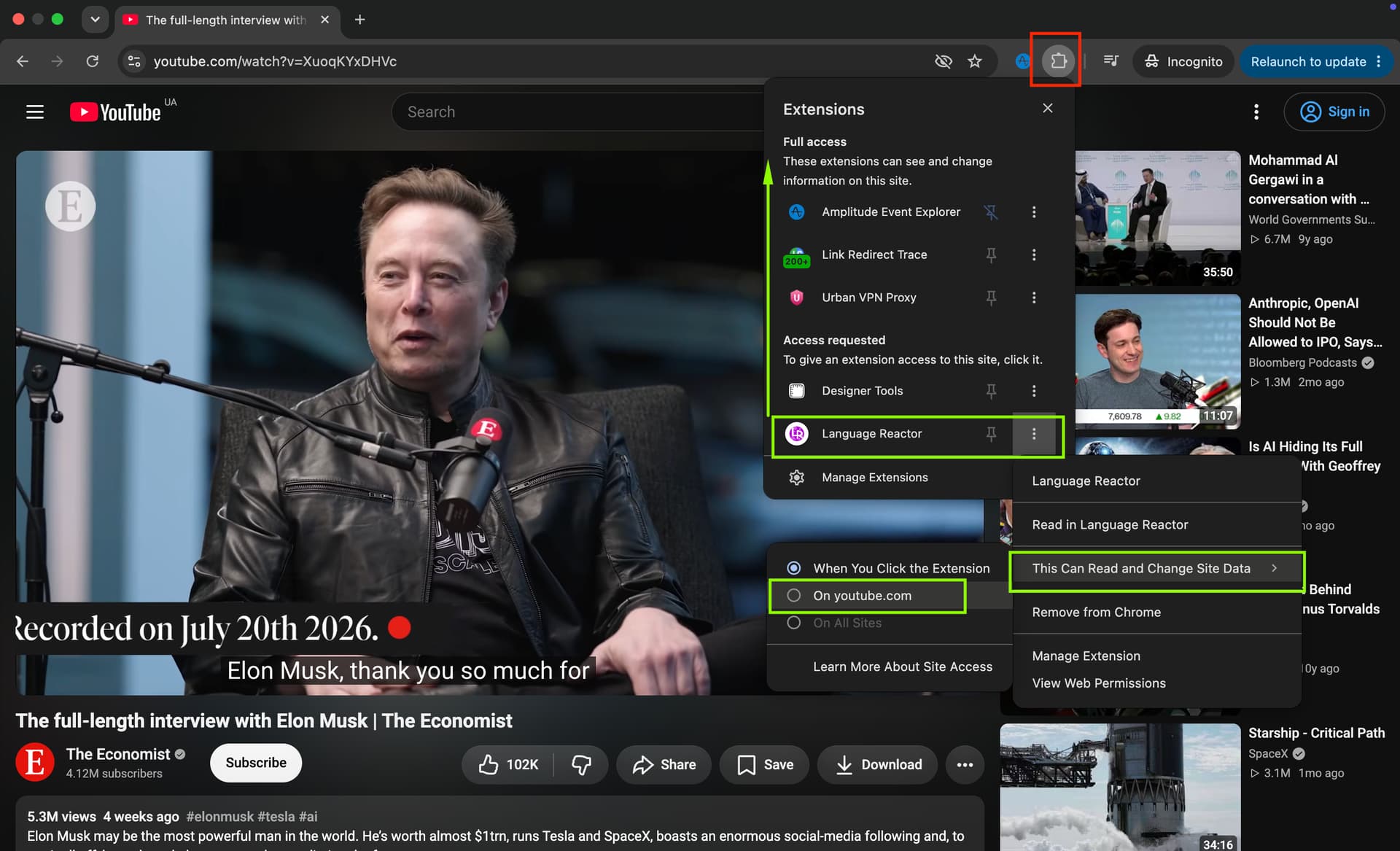Expand This Can Read and Change Site Data

click(1156, 569)
